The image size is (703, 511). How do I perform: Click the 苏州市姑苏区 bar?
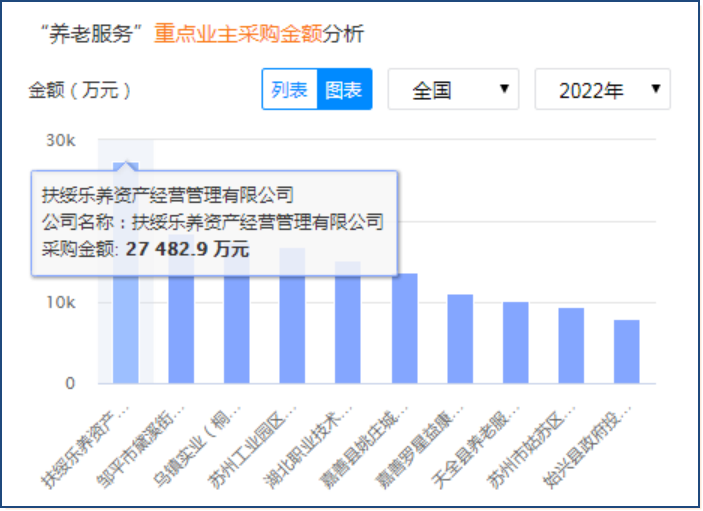[571, 346]
